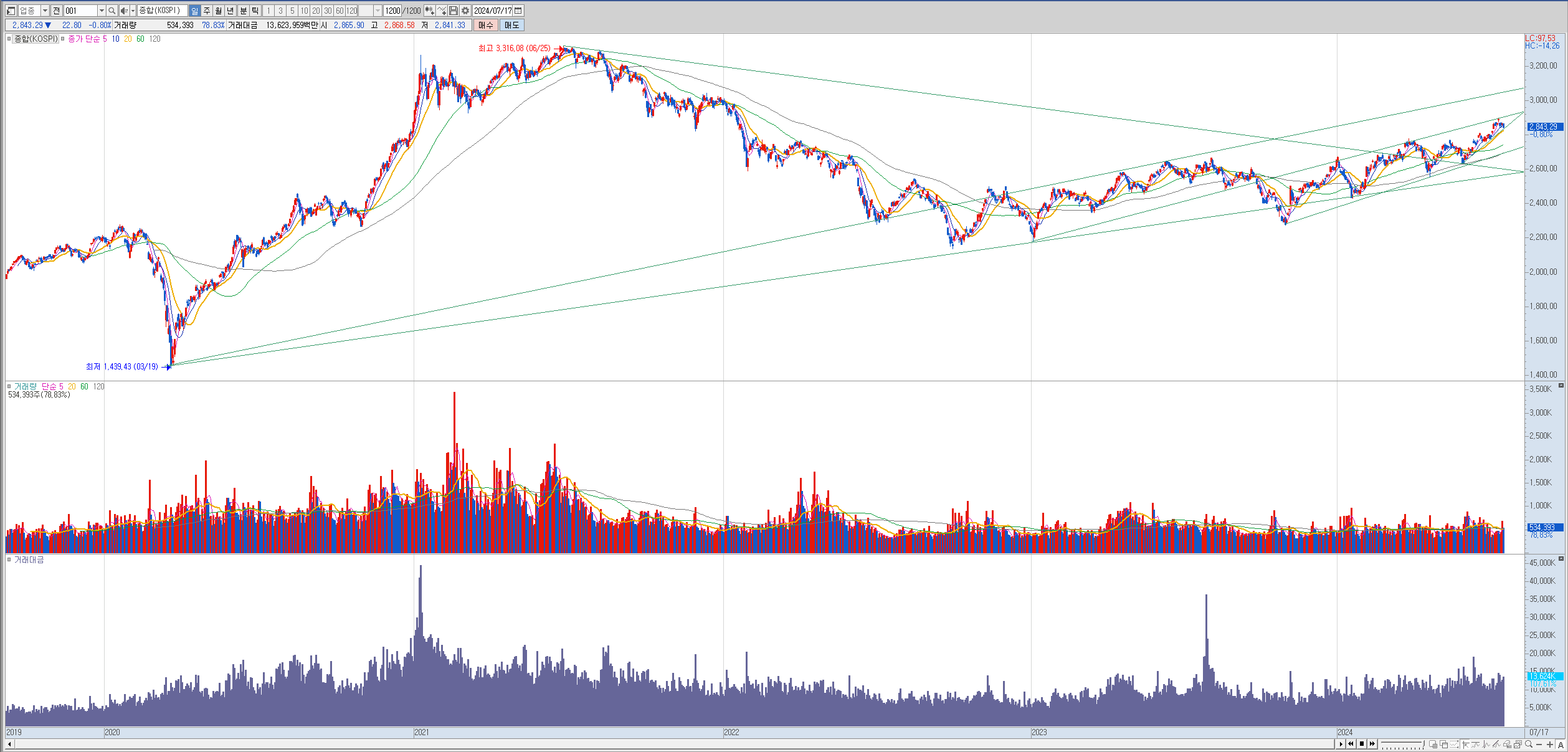
Task: Select the 년 yearly period tab
Action: click(230, 11)
